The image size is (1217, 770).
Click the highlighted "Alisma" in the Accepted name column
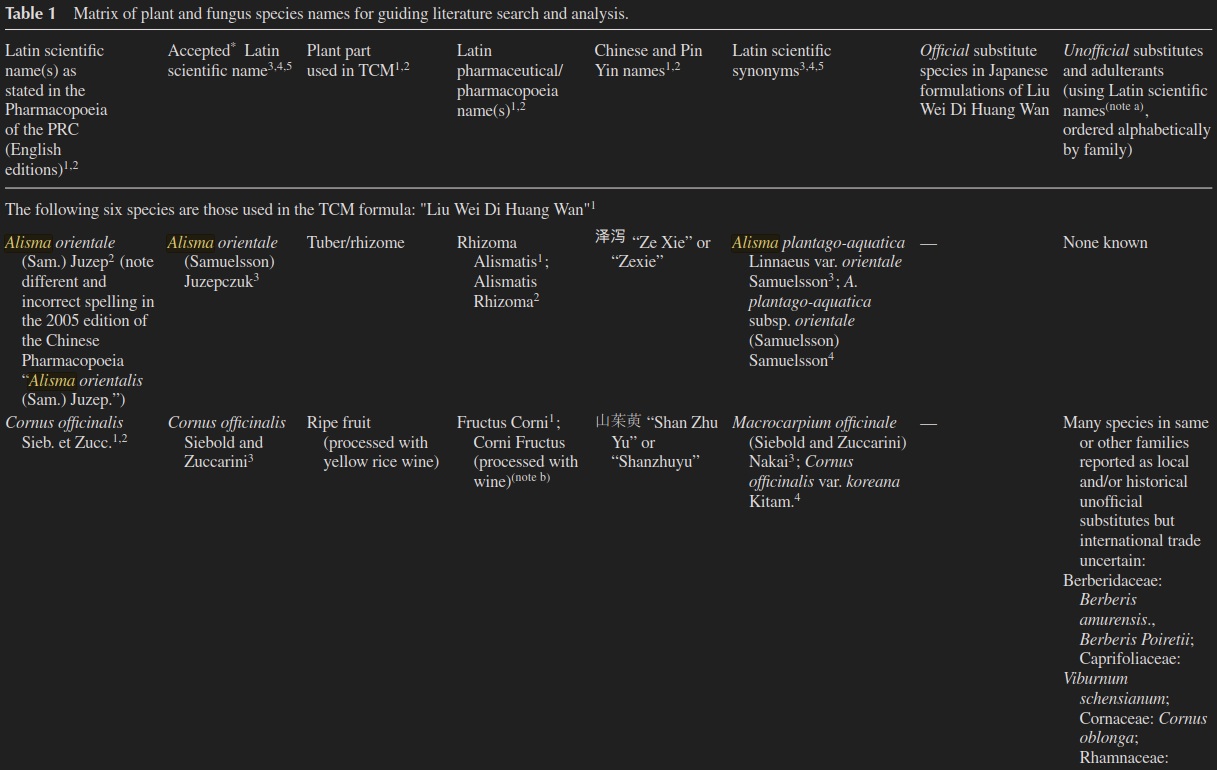tap(190, 243)
